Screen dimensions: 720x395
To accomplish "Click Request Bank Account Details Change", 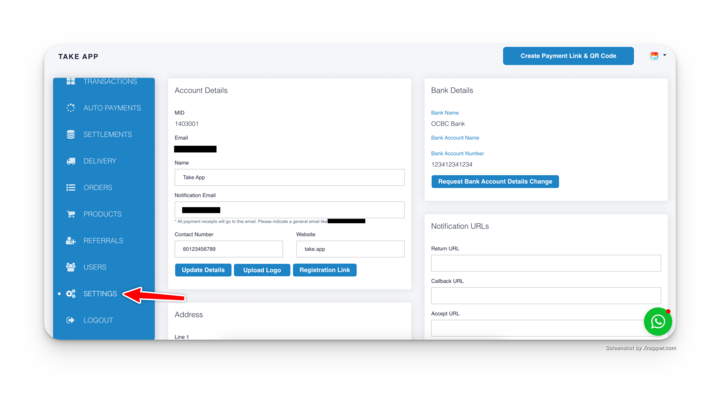I will click(495, 181).
